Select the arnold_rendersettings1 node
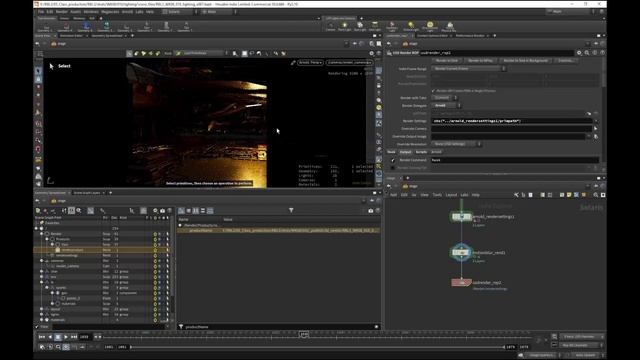Image resolution: width=640 pixels, height=360 pixels. tap(462, 217)
